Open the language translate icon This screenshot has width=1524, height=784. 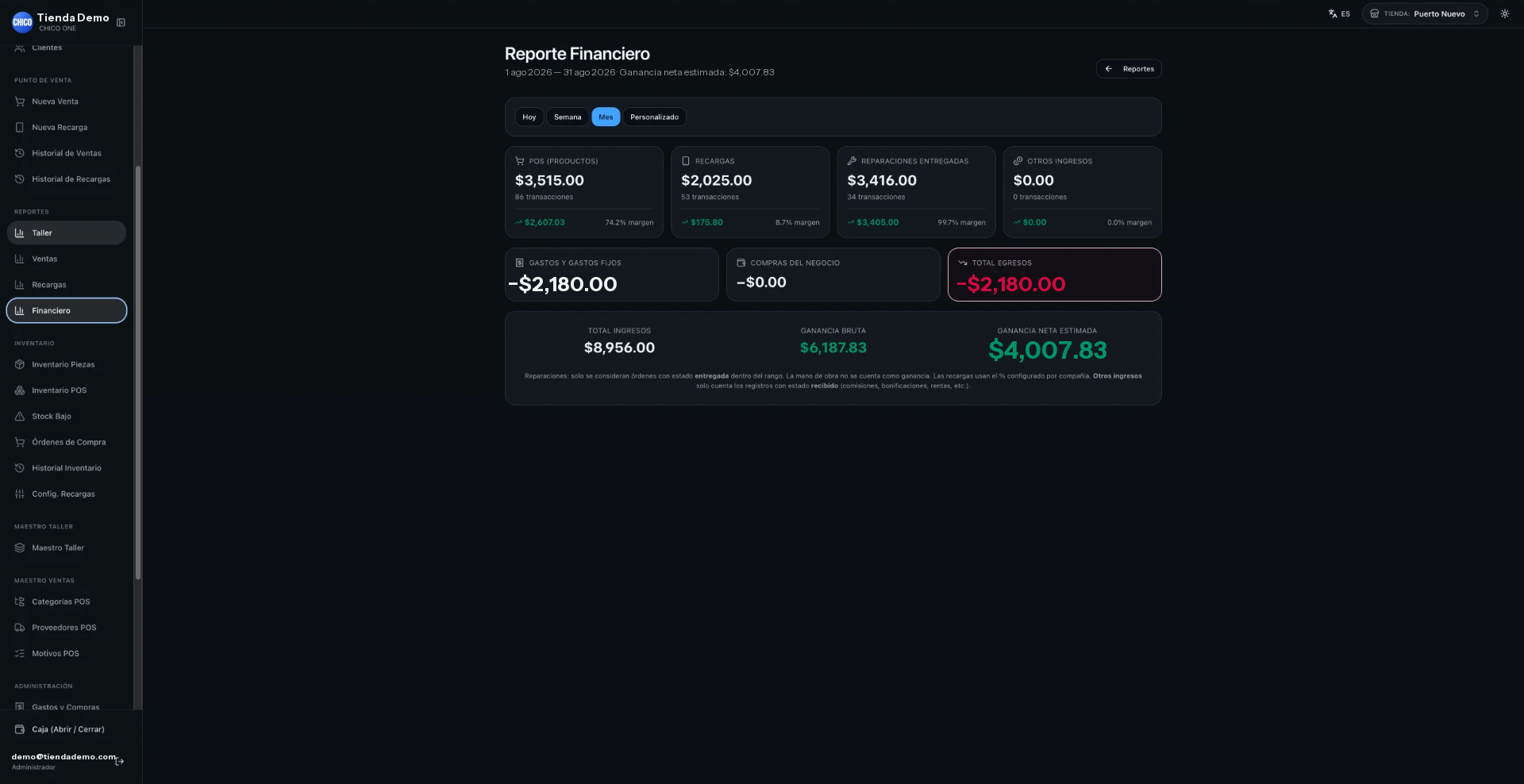pos(1333,13)
